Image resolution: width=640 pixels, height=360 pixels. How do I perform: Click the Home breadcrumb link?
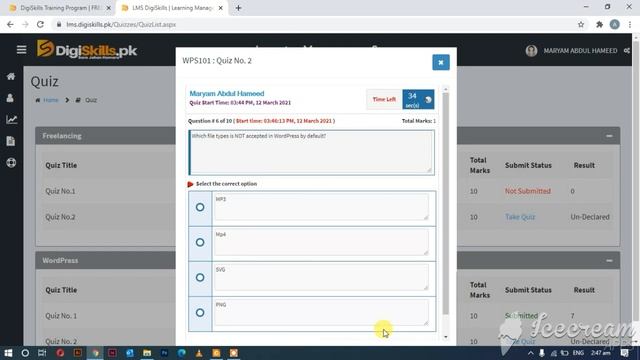tap(51, 100)
